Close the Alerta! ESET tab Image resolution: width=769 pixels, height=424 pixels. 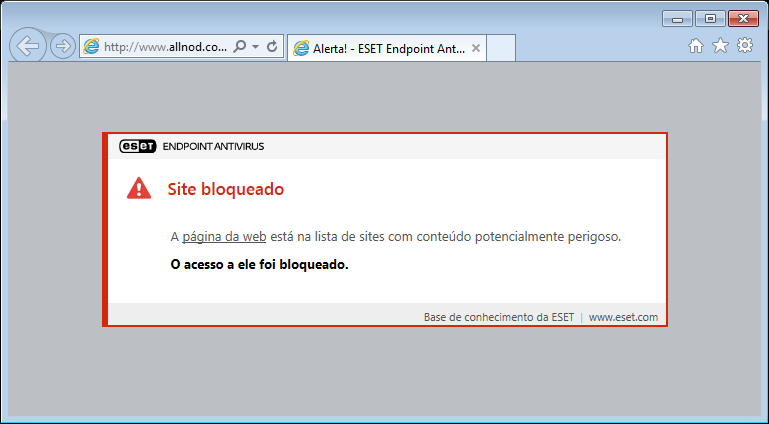pos(476,48)
